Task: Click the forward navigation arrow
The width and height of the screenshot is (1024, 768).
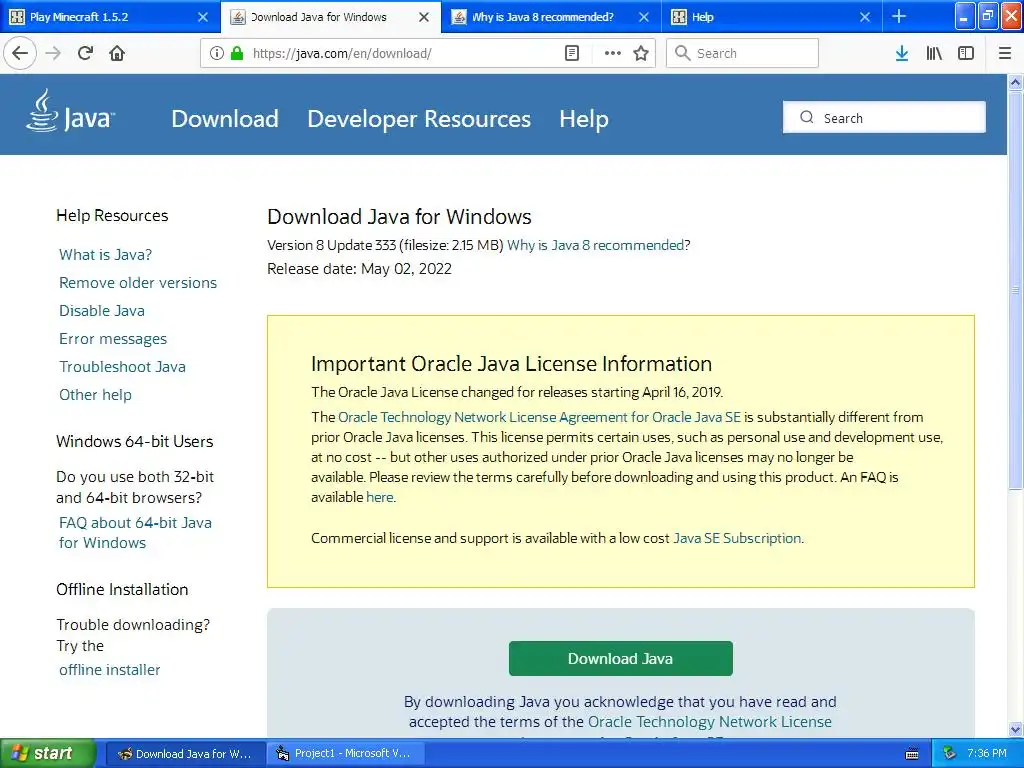Action: point(53,53)
